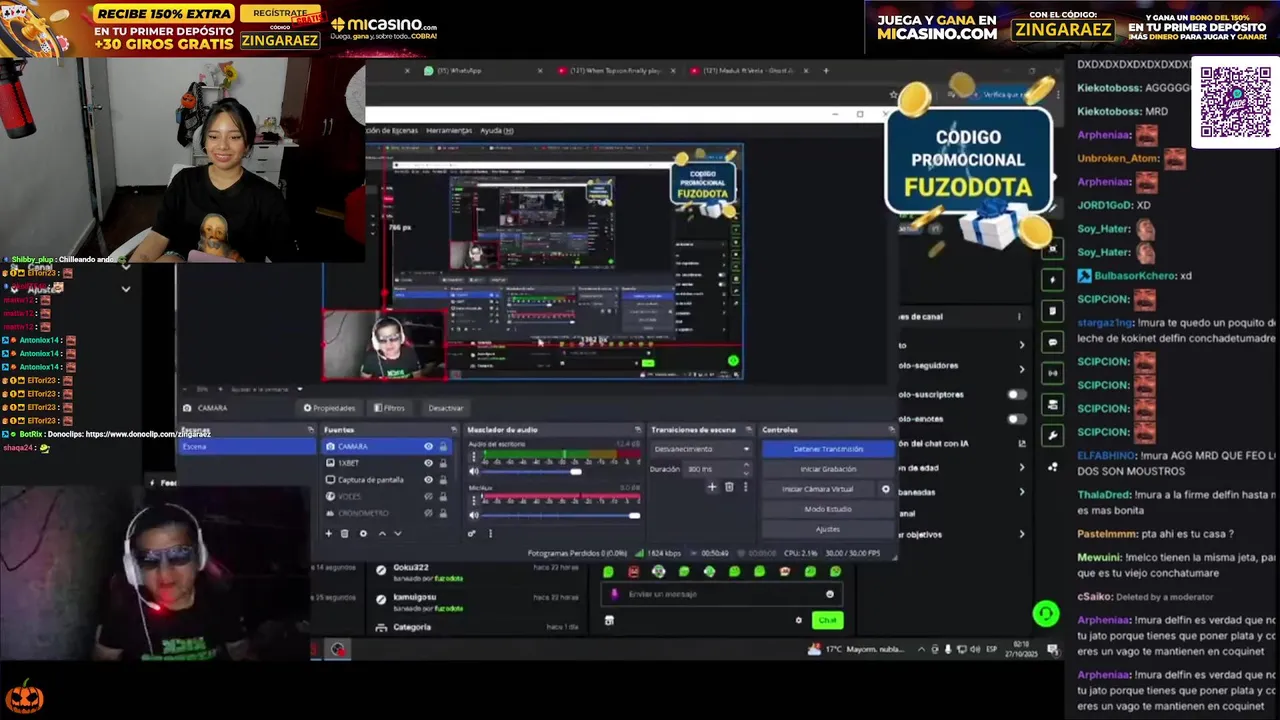Move source up with the up arrow
Screen dimensions: 1280x720
click(x=381, y=533)
